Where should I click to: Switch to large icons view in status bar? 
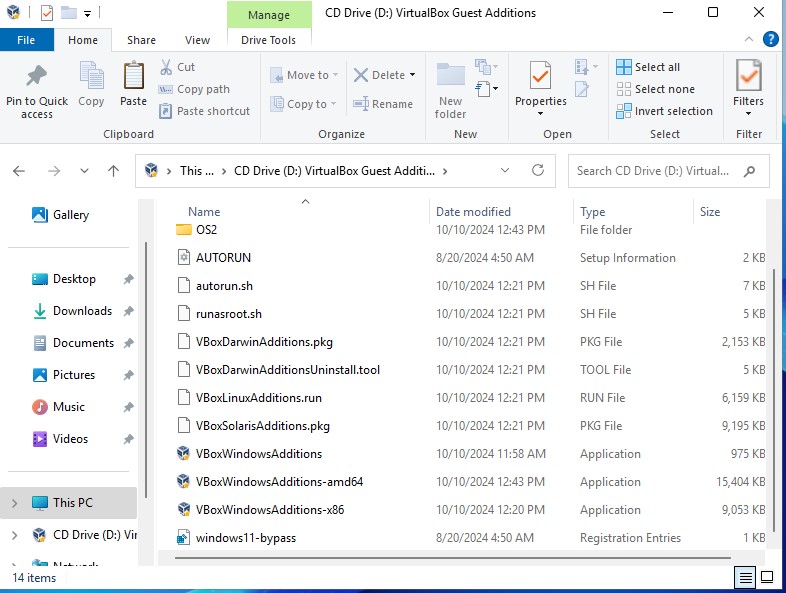(x=767, y=577)
